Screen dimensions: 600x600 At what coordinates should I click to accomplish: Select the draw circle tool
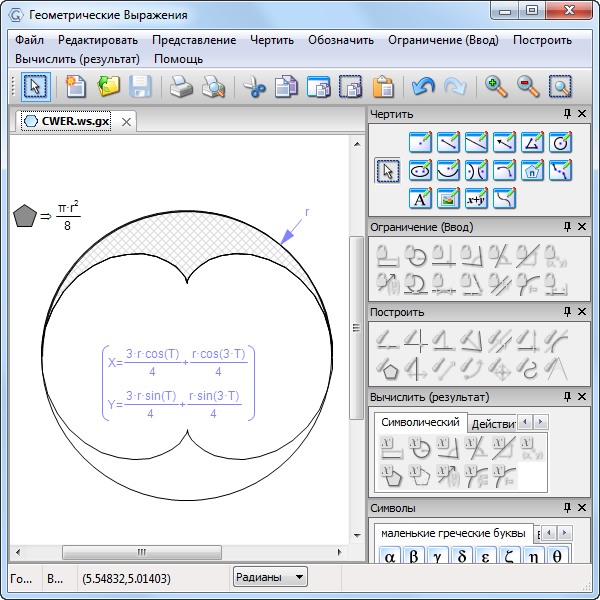[561, 142]
